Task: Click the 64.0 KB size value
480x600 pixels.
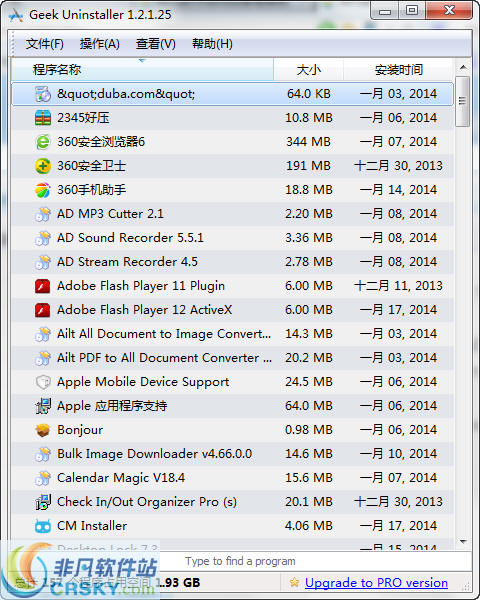Action: 309,94
